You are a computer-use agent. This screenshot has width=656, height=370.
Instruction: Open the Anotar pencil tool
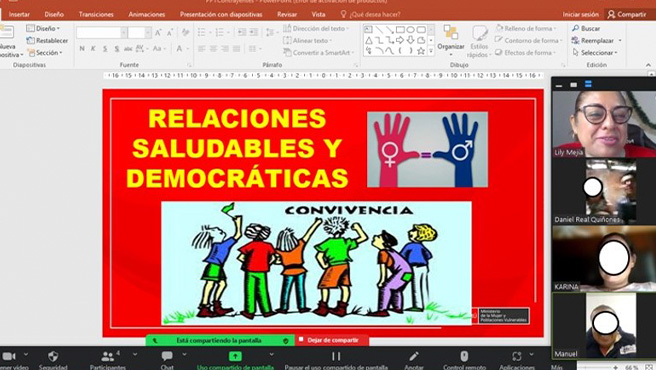(414, 356)
